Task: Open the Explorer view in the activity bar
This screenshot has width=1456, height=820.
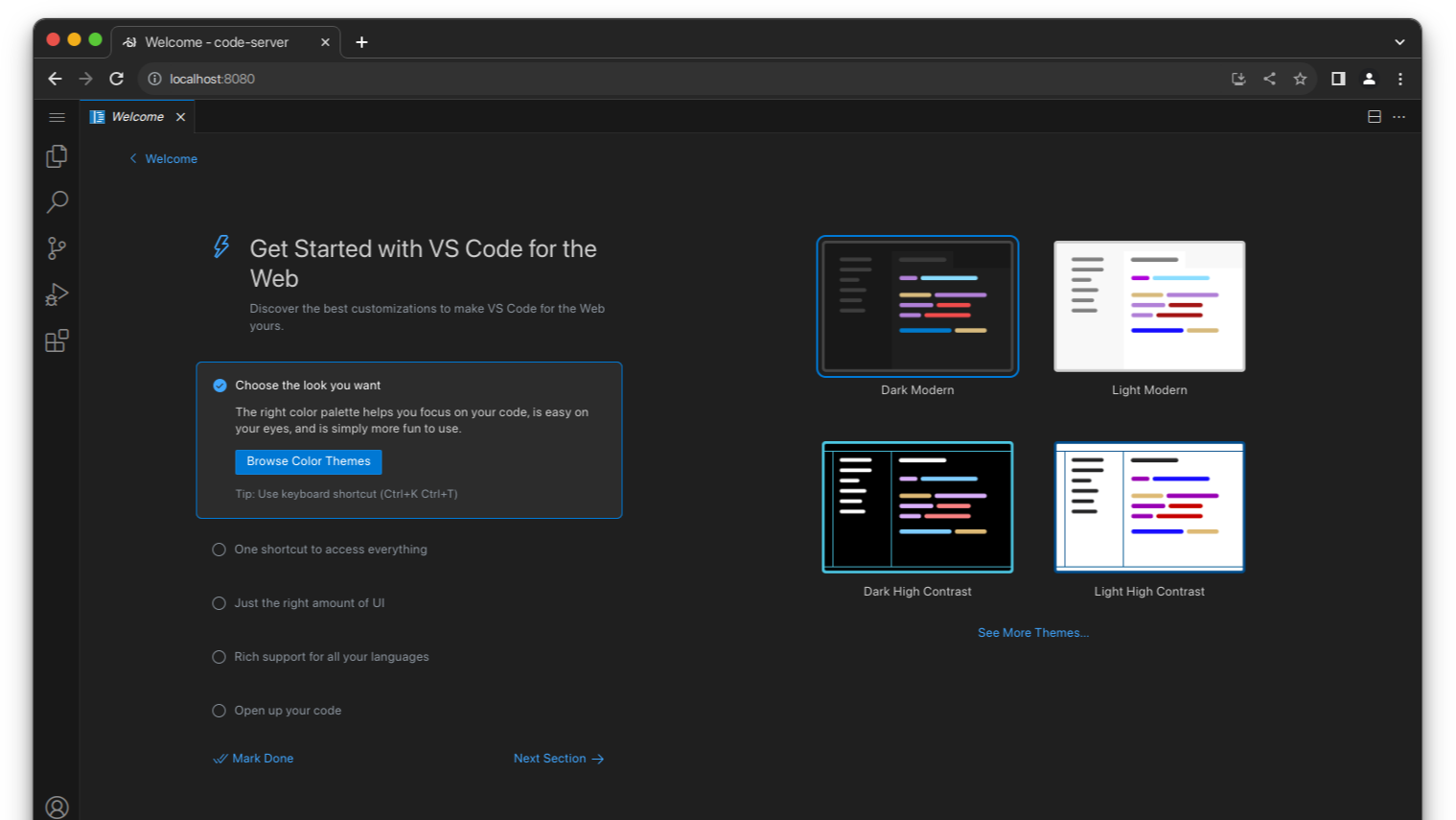Action: (57, 156)
